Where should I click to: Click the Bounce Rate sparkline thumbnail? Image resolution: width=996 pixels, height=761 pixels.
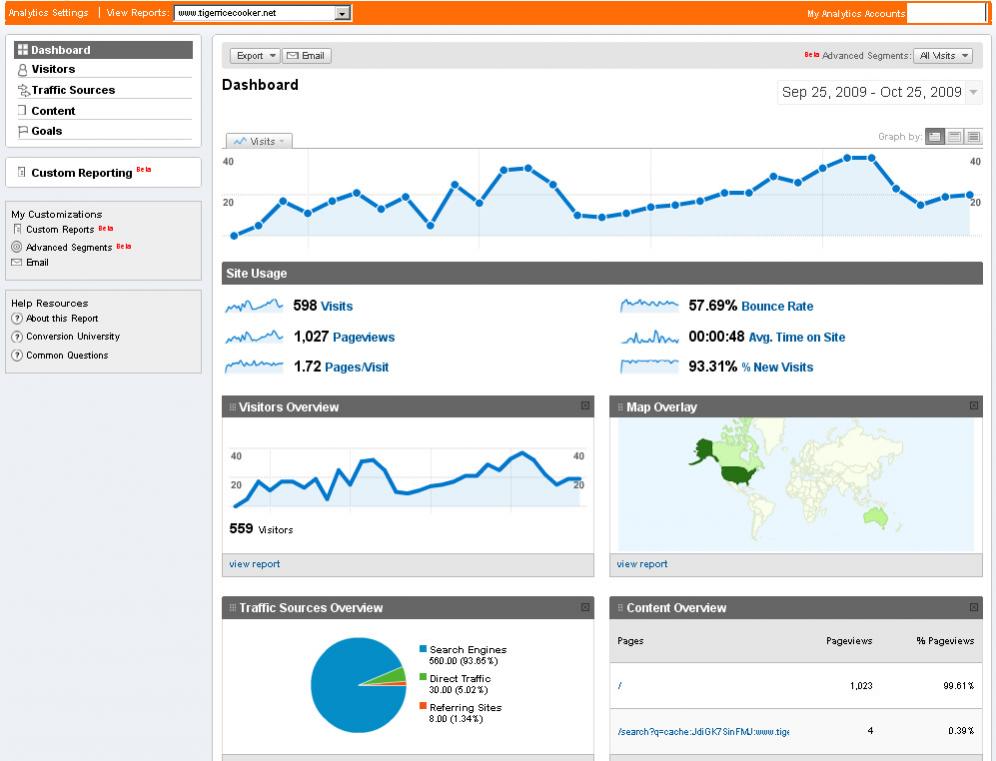coord(649,306)
